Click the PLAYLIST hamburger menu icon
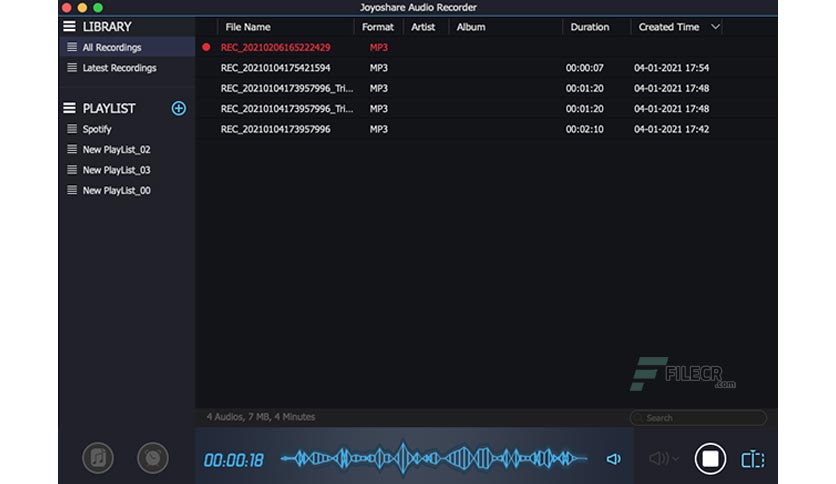This screenshot has height=484, width=836. 69,108
